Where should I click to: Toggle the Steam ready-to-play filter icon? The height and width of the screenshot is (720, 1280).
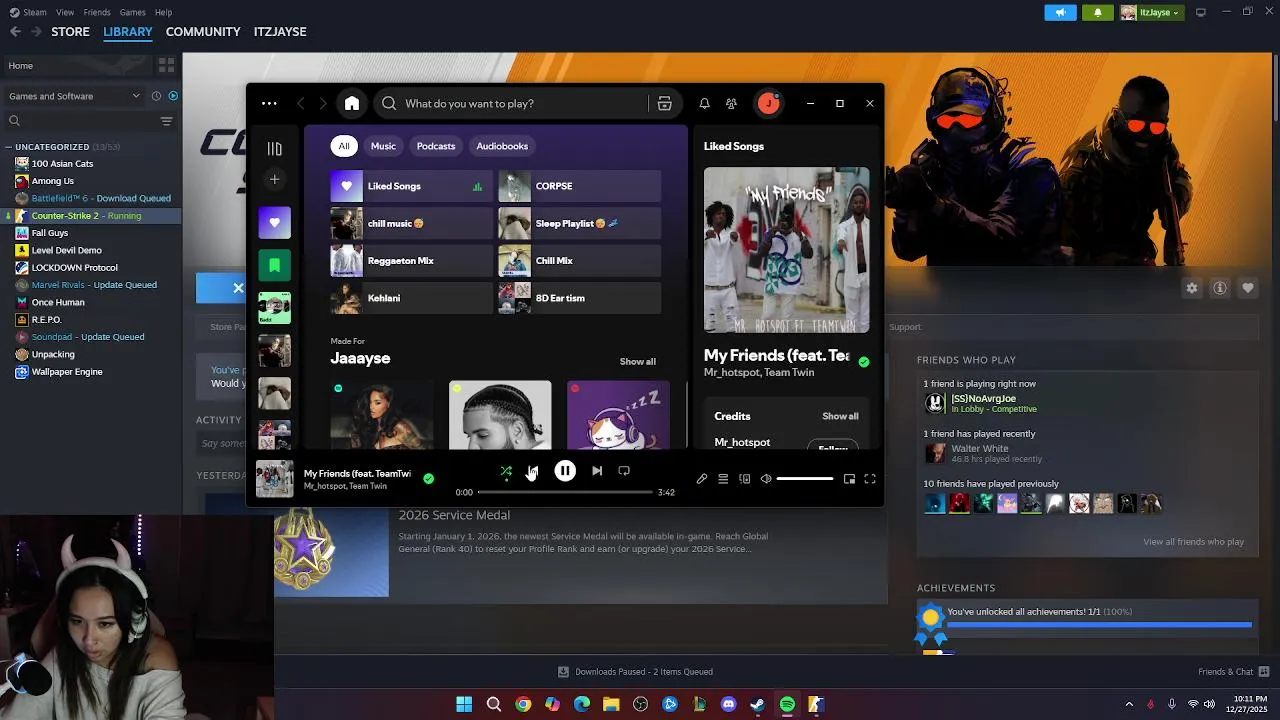tap(173, 96)
